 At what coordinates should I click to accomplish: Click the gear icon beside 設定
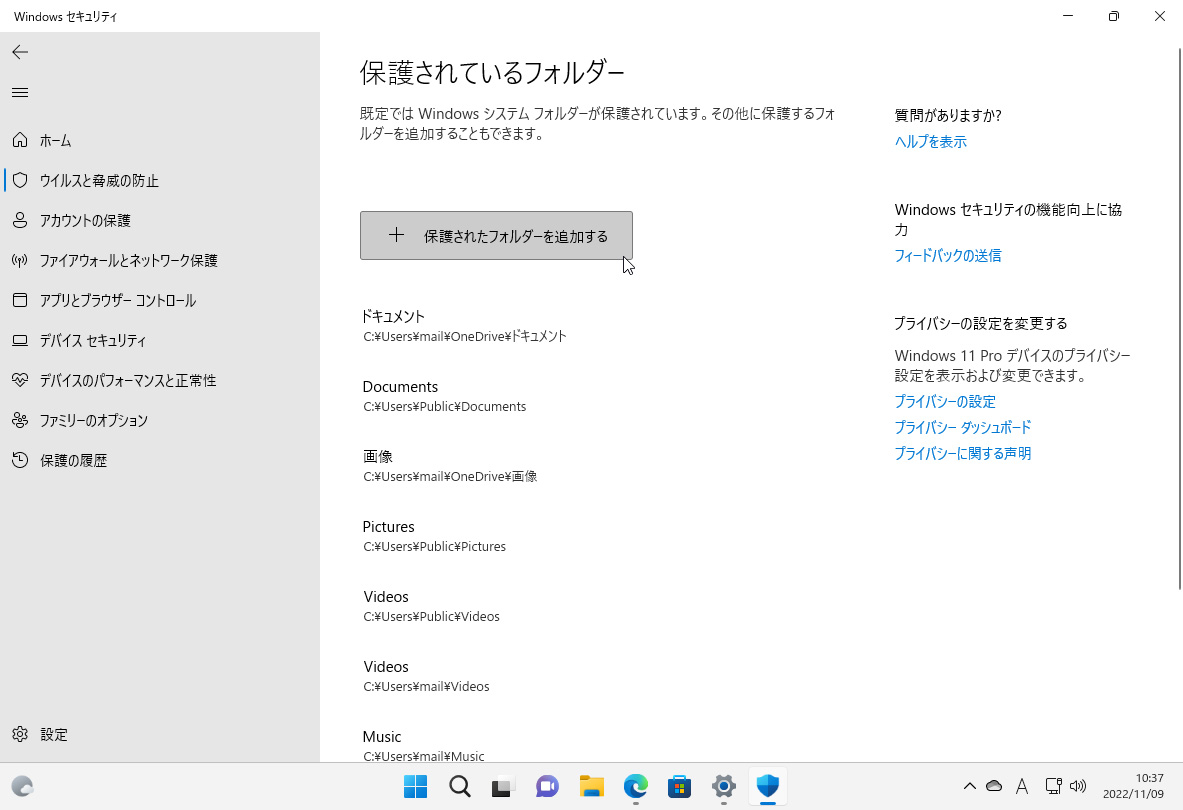(x=20, y=734)
